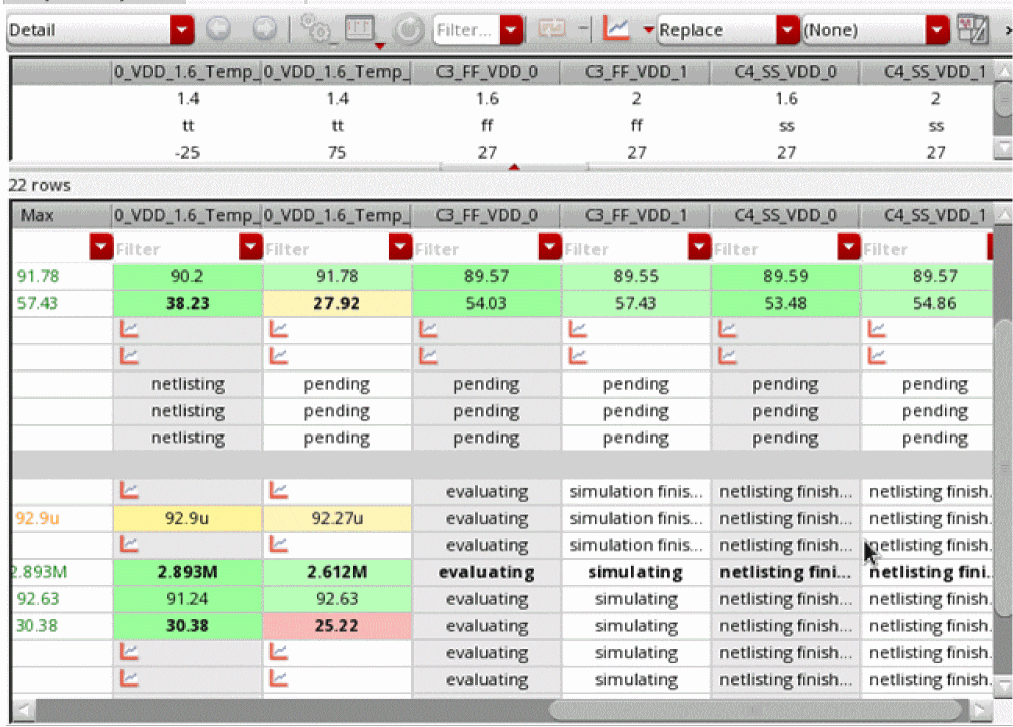
Task: Click plot icon below 92.27u cell
Action: 278,544
